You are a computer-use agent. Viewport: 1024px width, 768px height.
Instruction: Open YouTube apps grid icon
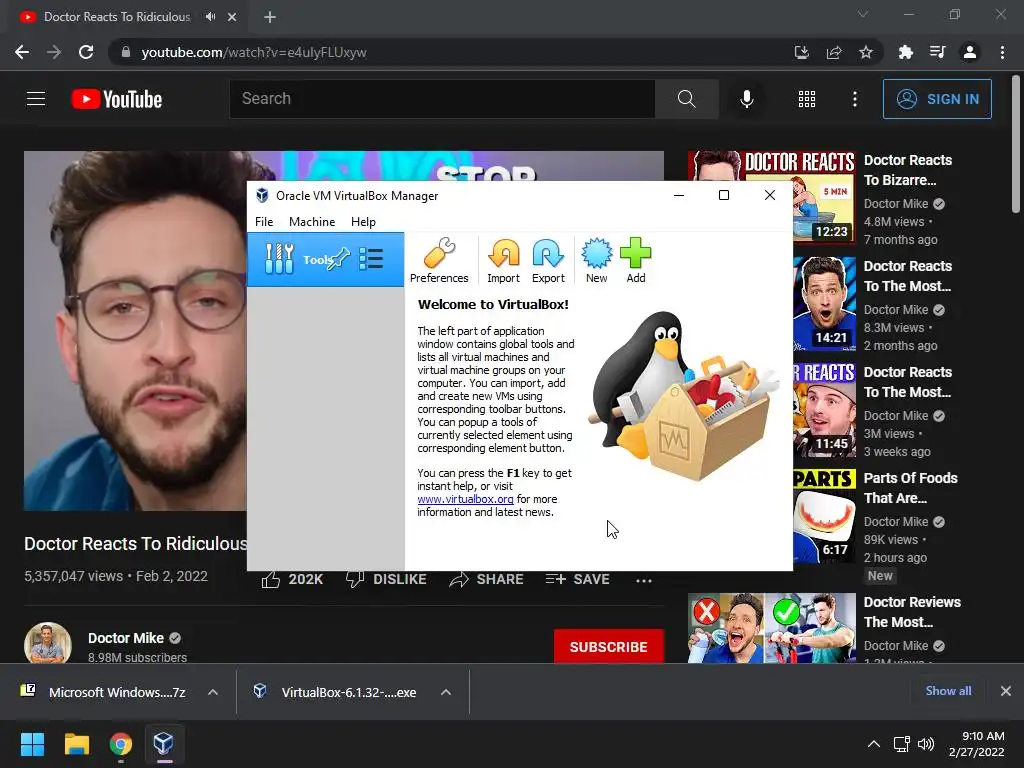click(x=807, y=99)
